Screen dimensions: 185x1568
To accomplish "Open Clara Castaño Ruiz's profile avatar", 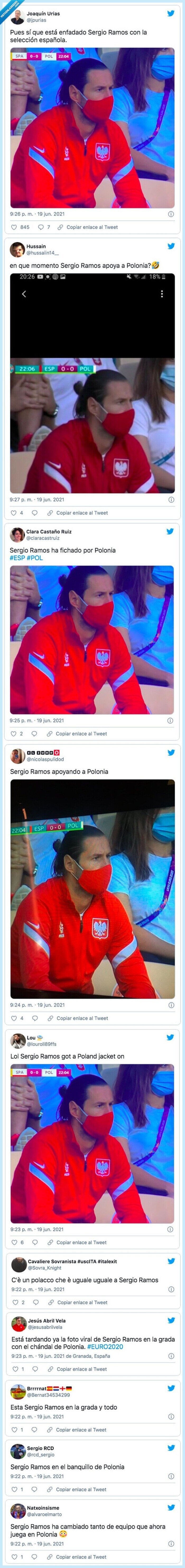I will tap(16, 534).
